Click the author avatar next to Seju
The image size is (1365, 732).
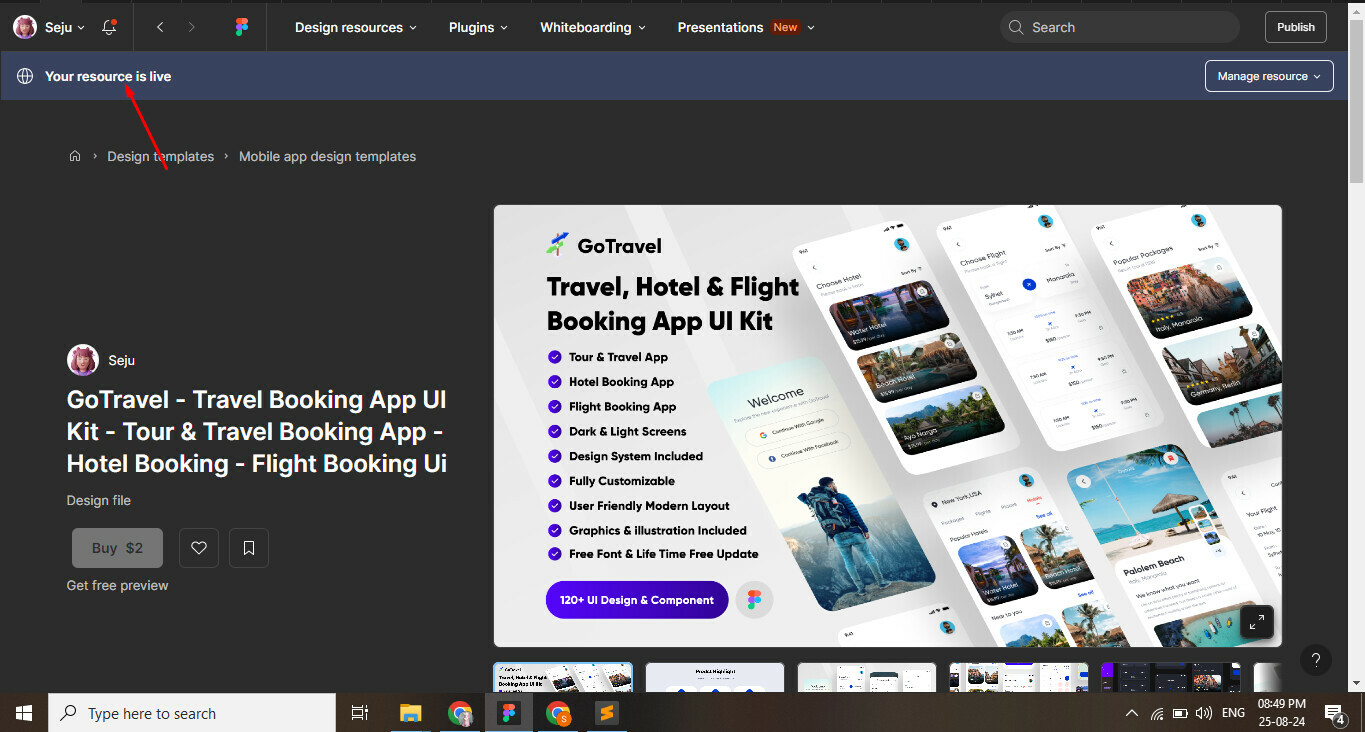pyautogui.click(x=83, y=360)
